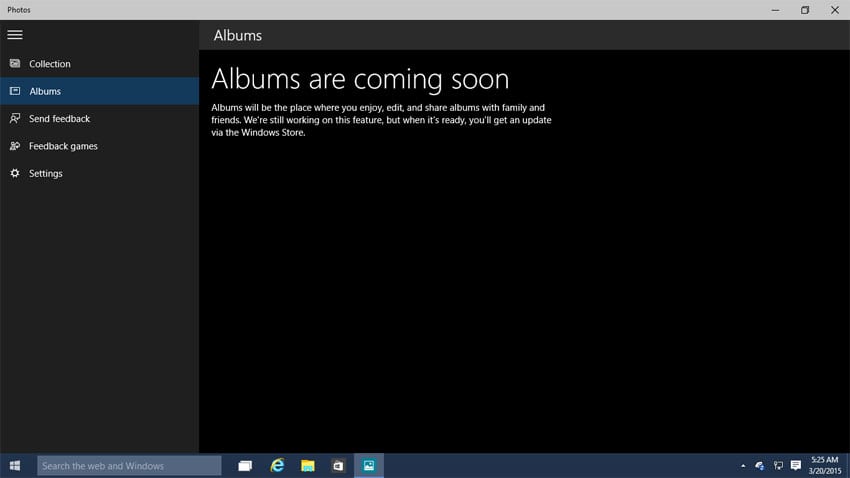
Task: Click the Settings gear icon
Action: pos(15,173)
